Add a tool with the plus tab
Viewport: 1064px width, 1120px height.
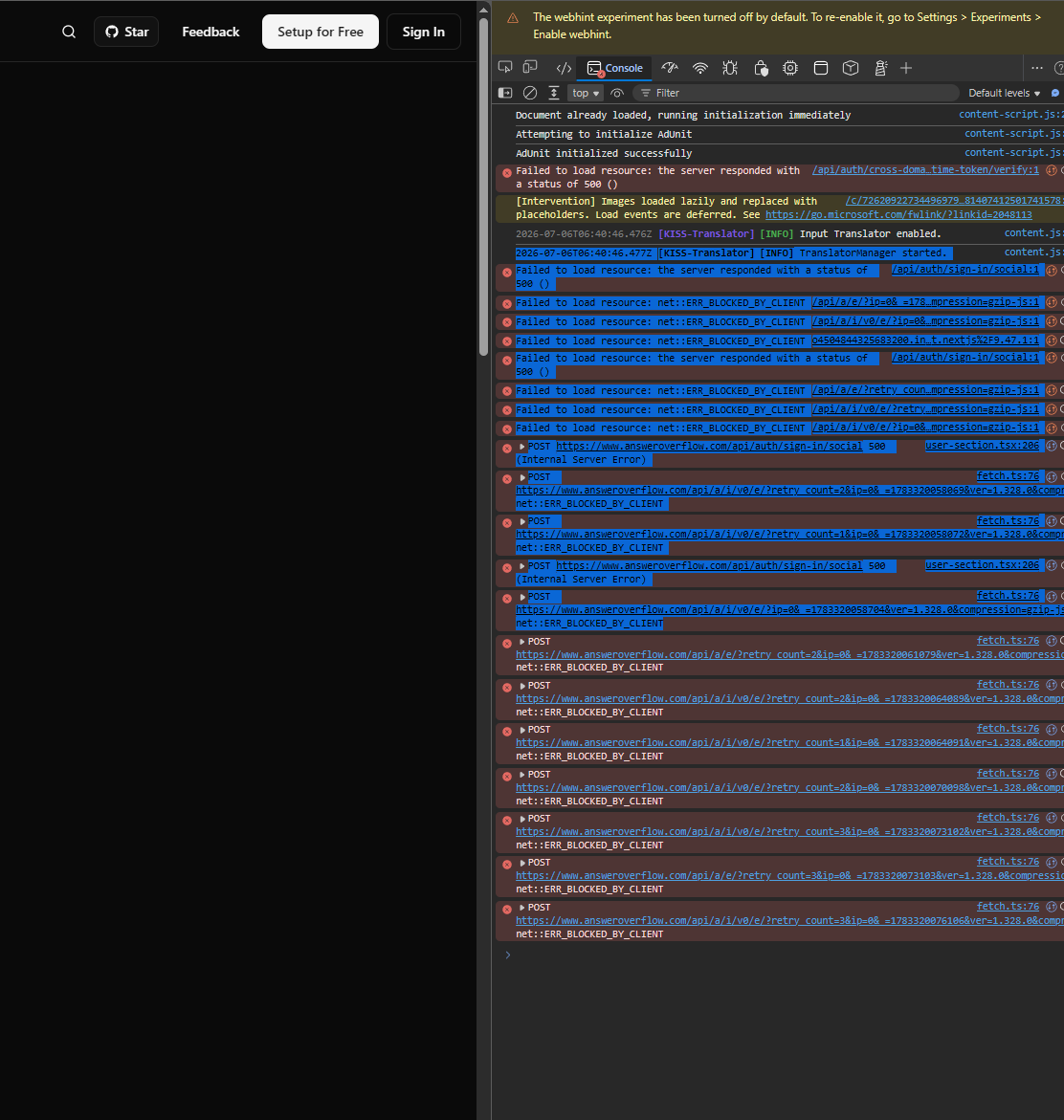pos(906,68)
